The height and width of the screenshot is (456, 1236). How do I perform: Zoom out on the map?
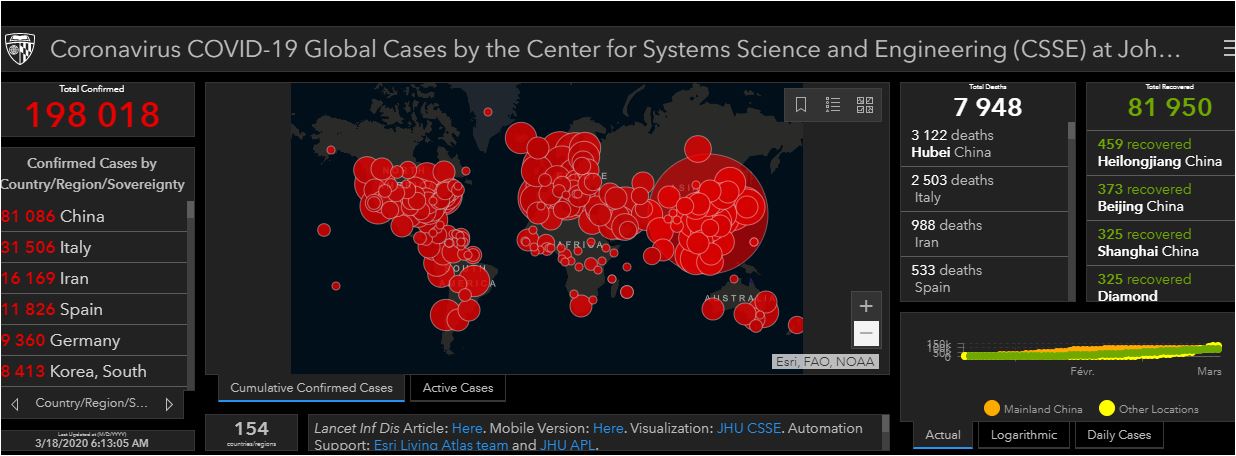click(866, 334)
